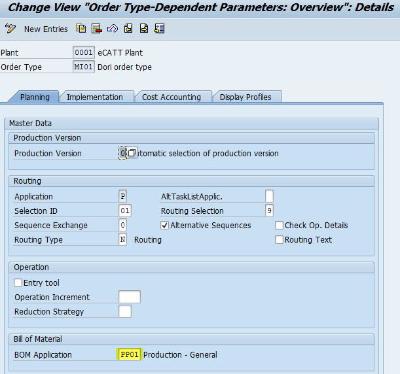Image resolution: width=400 pixels, height=374 pixels.
Task: Click the Plant field 0001
Action: tap(84, 52)
